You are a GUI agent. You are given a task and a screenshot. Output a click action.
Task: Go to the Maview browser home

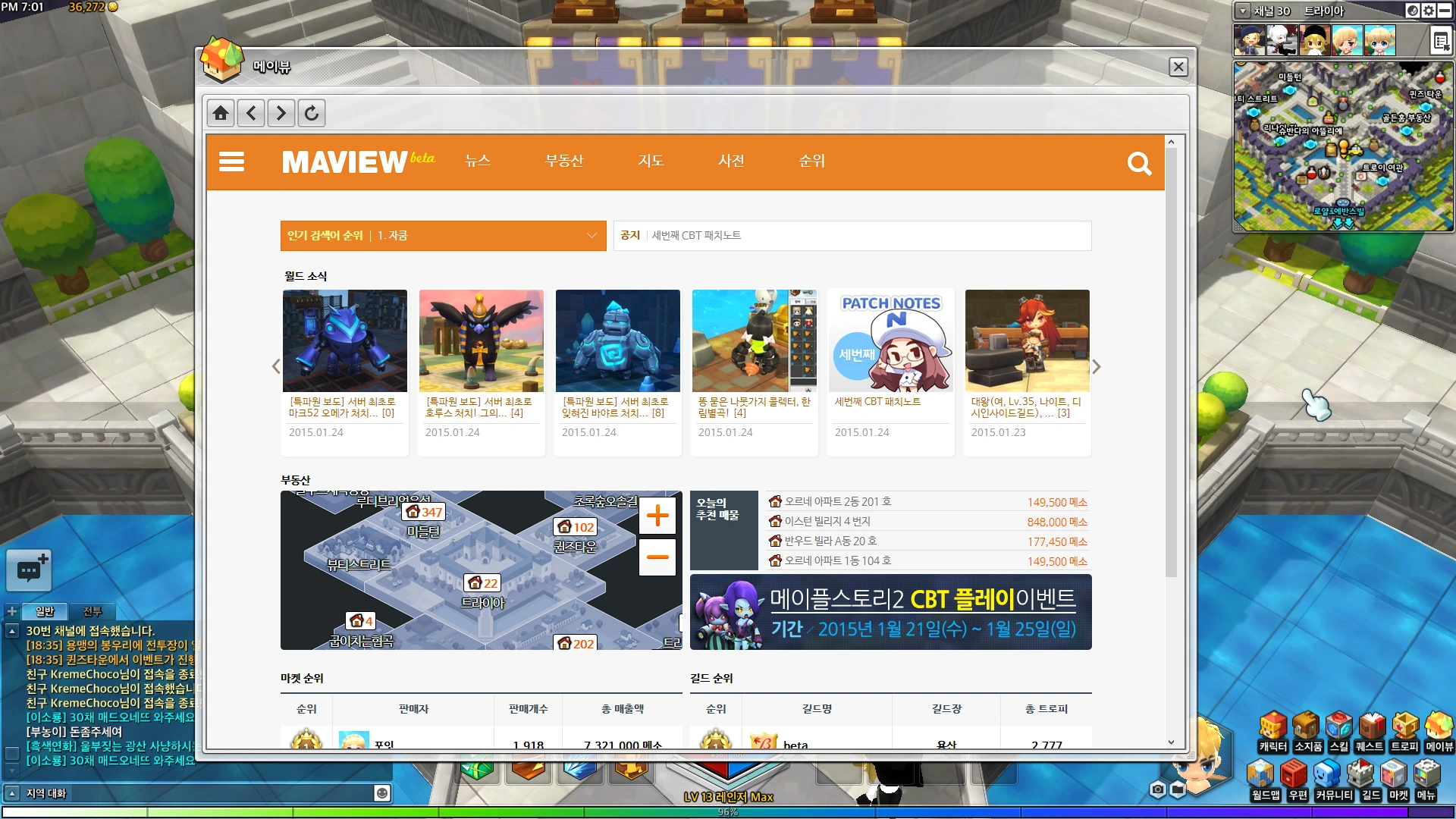(x=221, y=114)
